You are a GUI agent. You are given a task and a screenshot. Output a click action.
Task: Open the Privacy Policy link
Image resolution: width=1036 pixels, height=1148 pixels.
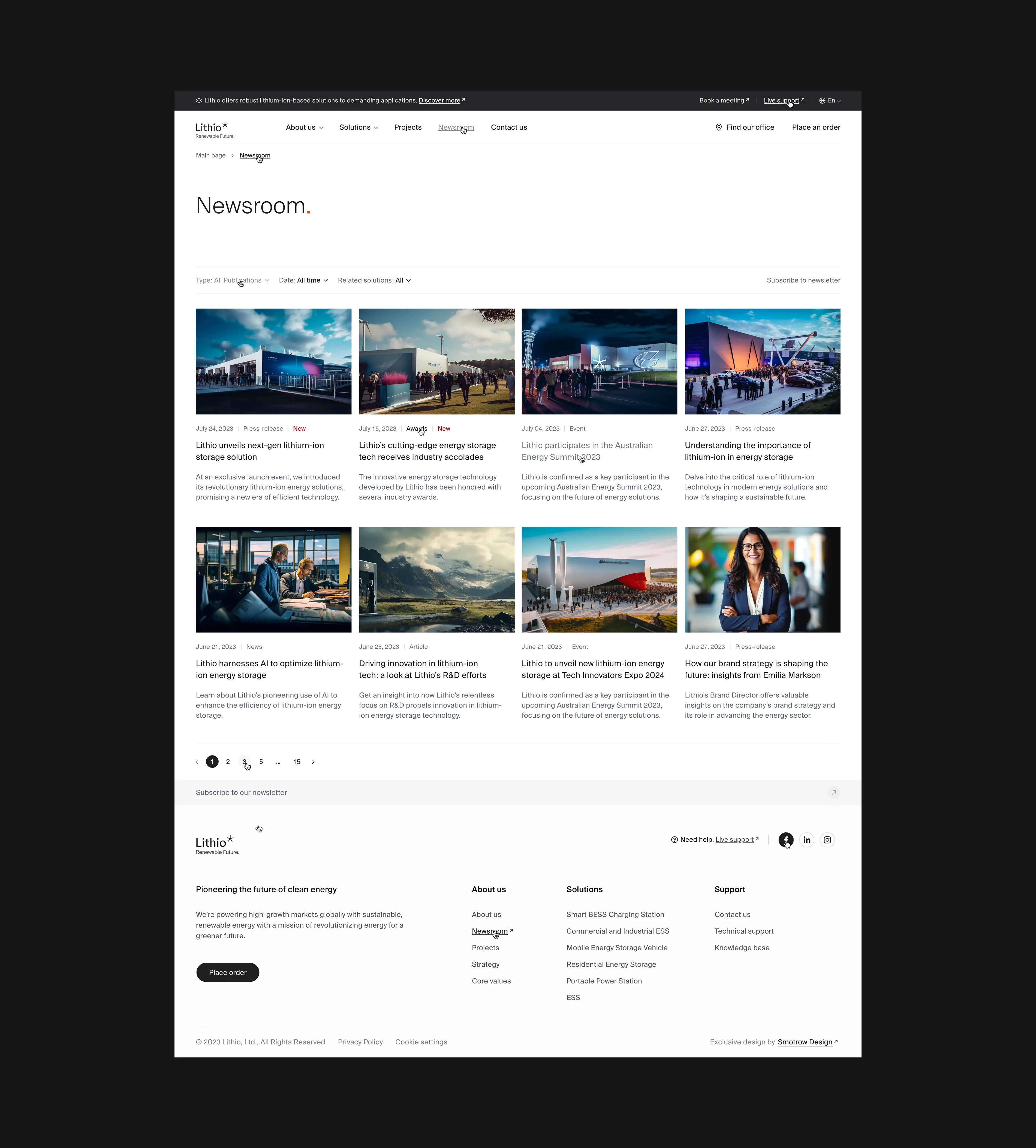pos(360,1042)
